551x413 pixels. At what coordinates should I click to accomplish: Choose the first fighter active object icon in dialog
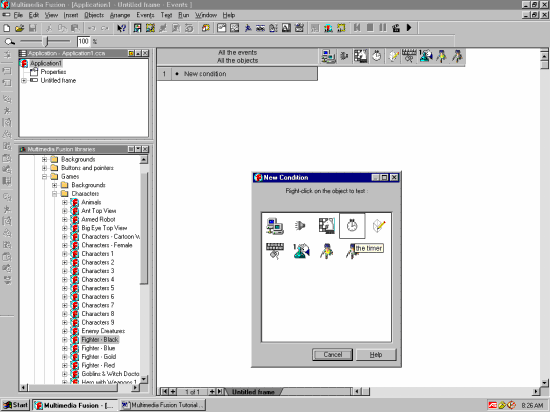pyautogui.click(x=326, y=251)
